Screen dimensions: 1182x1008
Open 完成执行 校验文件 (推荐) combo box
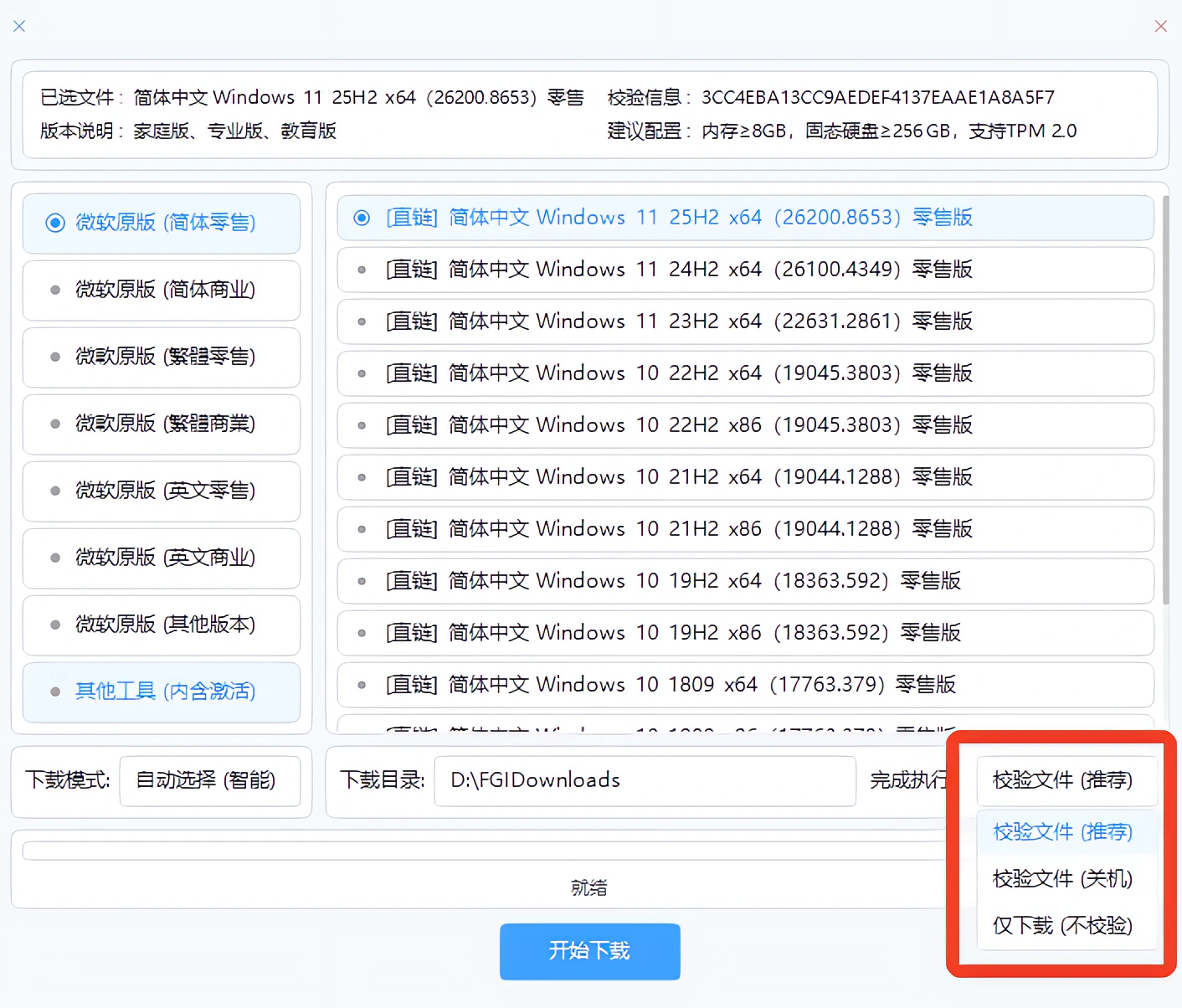[x=1067, y=781]
